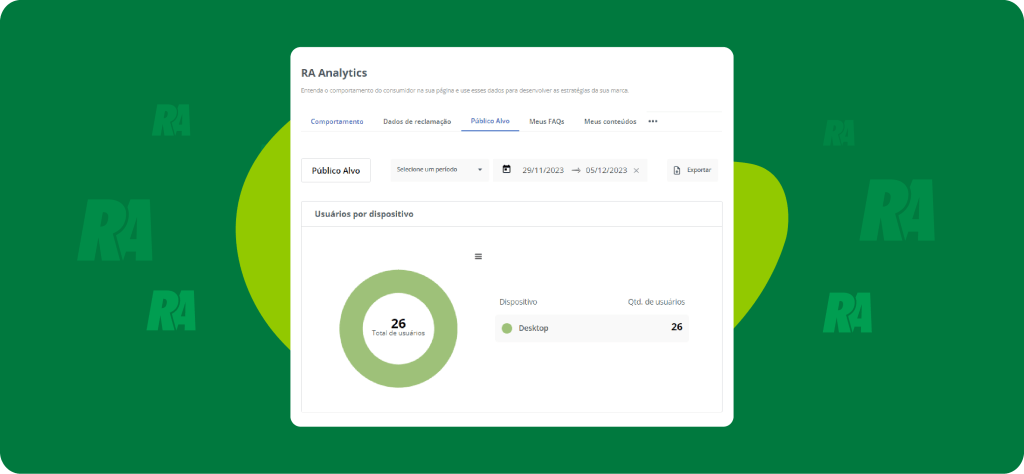Open the chart hamburger menu icon
Screen dimensions: 1024x474
pos(478,257)
